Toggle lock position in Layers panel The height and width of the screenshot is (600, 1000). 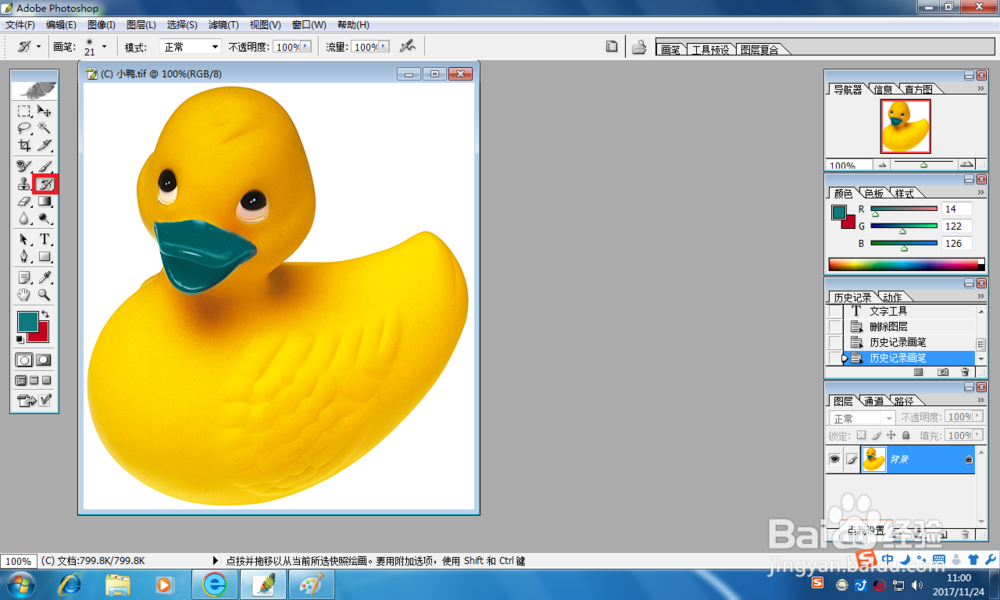click(891, 435)
